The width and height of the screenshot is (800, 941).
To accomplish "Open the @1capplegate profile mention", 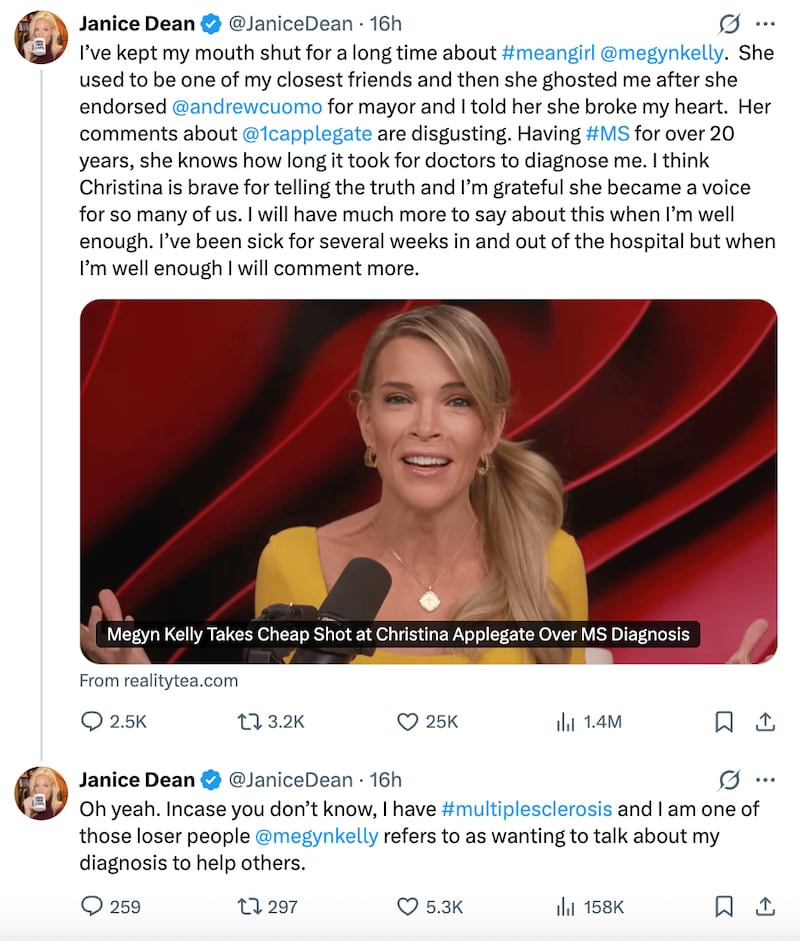I will (x=307, y=134).
